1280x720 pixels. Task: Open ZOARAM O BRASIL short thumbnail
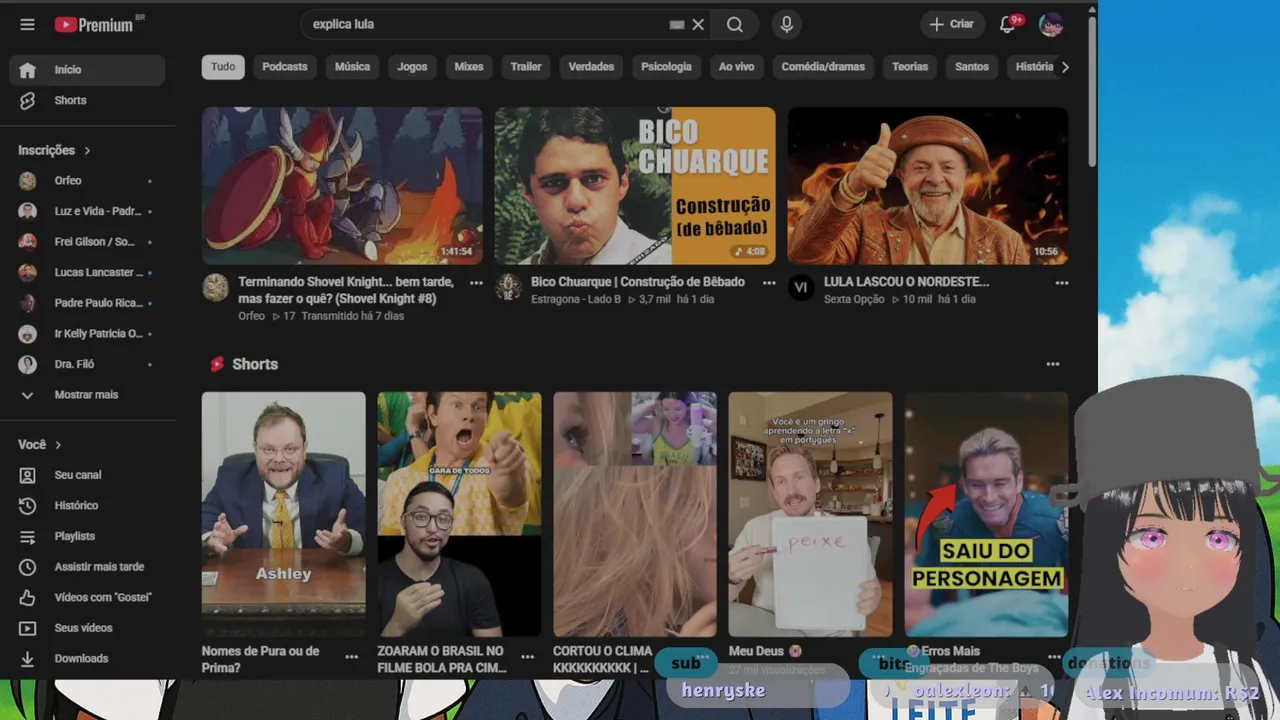click(x=460, y=514)
